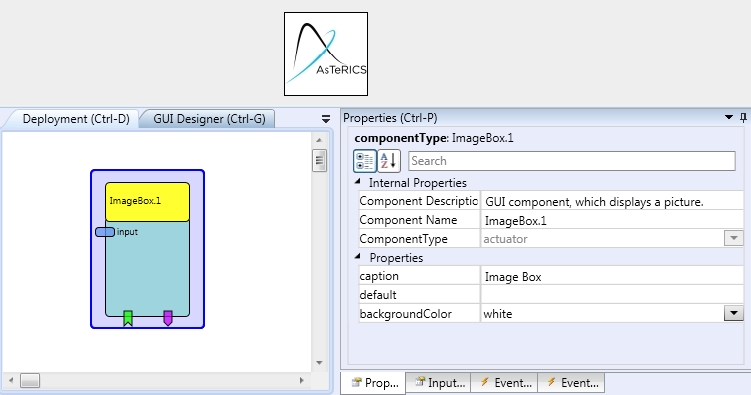The width and height of the screenshot is (751, 395).
Task: Click the horizontal scrollbar left arrow
Action: point(11,381)
